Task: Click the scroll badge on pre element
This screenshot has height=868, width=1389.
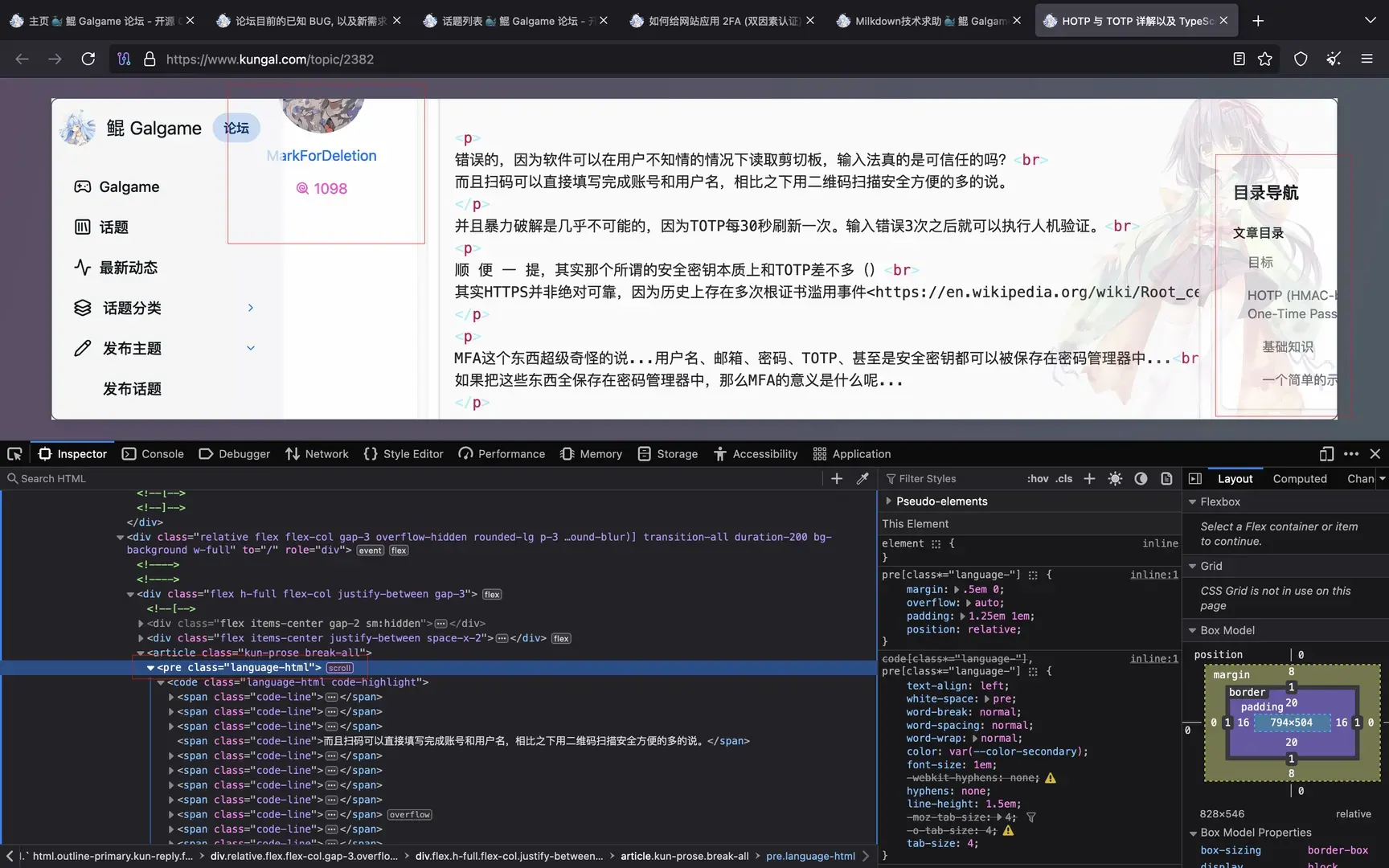Action: [x=339, y=668]
